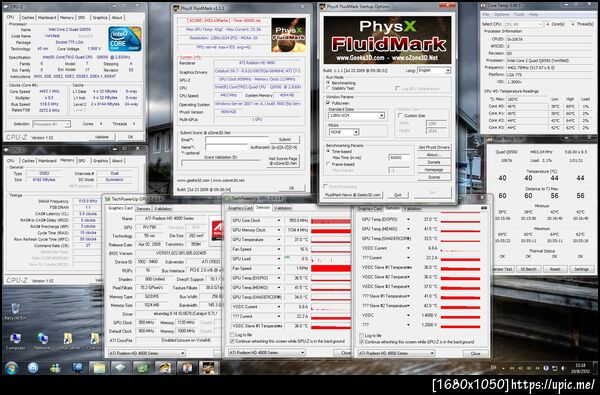Select the Computer desktop icon
Image resolution: width=600 pixels, height=395 pixels.
[x=15, y=341]
